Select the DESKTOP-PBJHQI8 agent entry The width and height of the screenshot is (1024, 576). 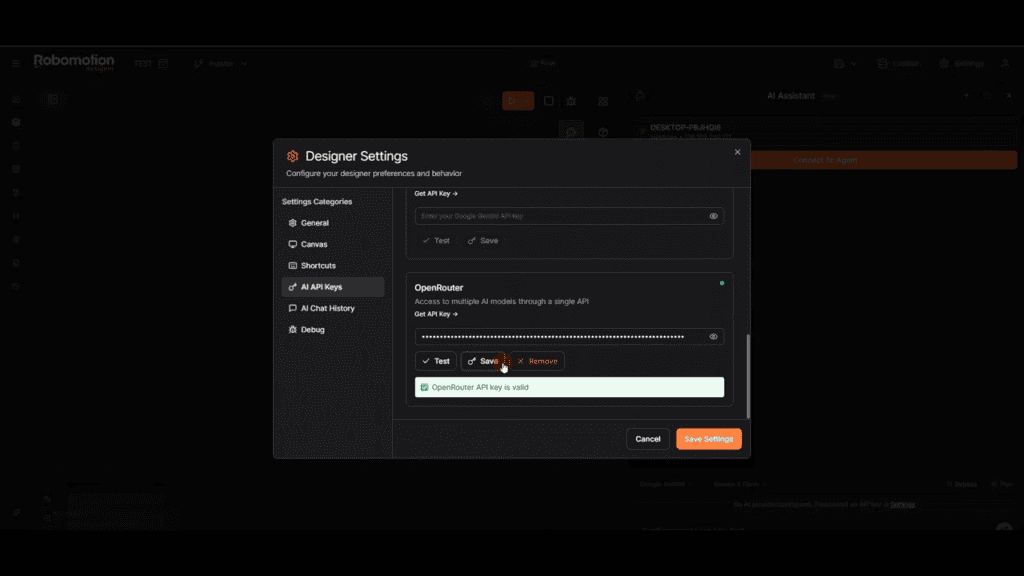[825, 131]
